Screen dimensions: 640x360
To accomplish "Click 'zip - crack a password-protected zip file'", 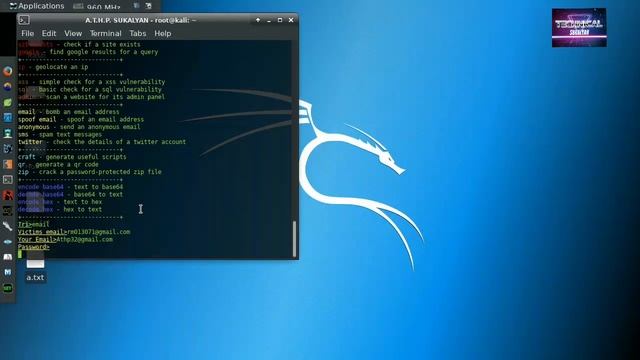I will [89, 172].
